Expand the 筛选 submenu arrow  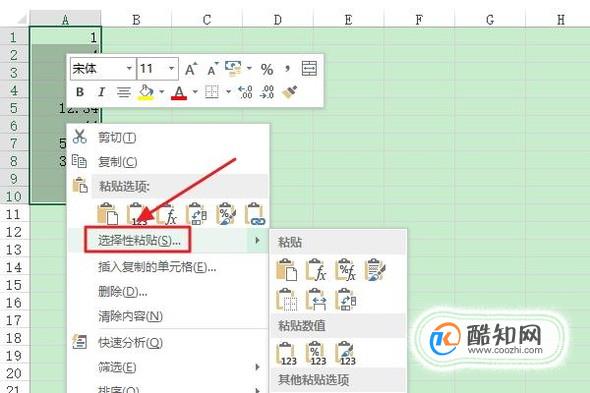(257, 367)
